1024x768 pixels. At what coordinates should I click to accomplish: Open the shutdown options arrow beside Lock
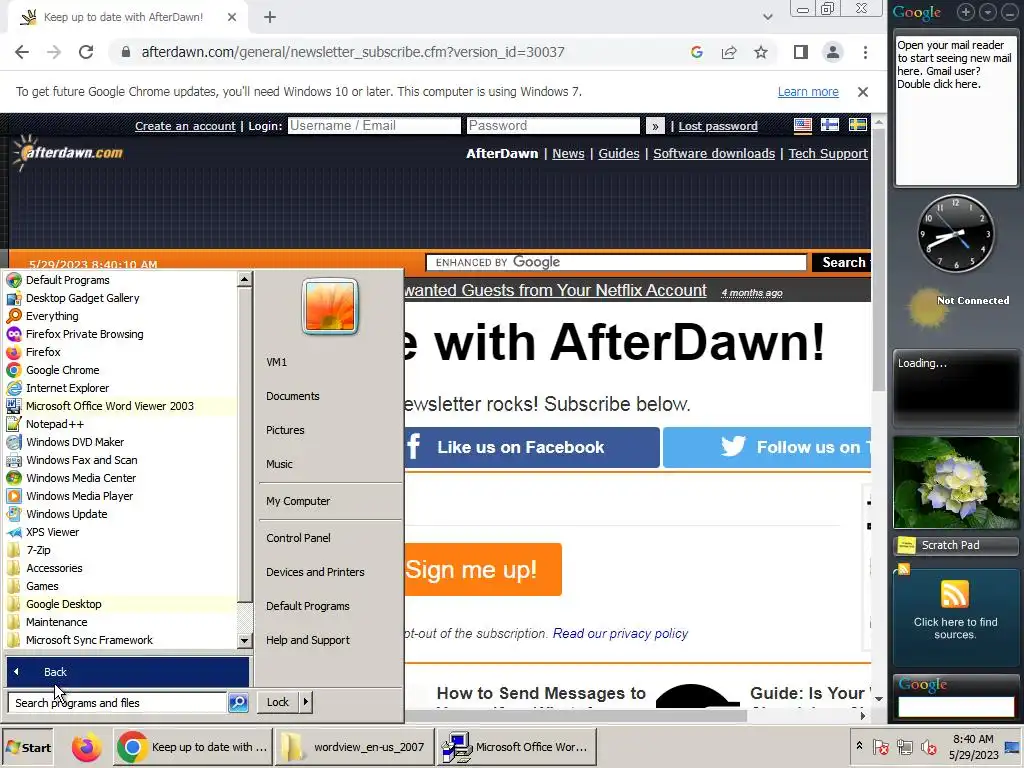tap(306, 702)
